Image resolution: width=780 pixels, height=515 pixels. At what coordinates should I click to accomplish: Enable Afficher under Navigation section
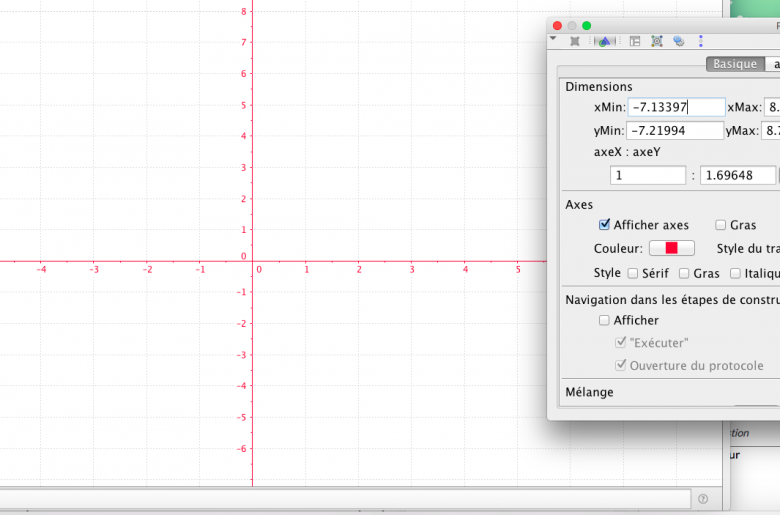pos(604,320)
